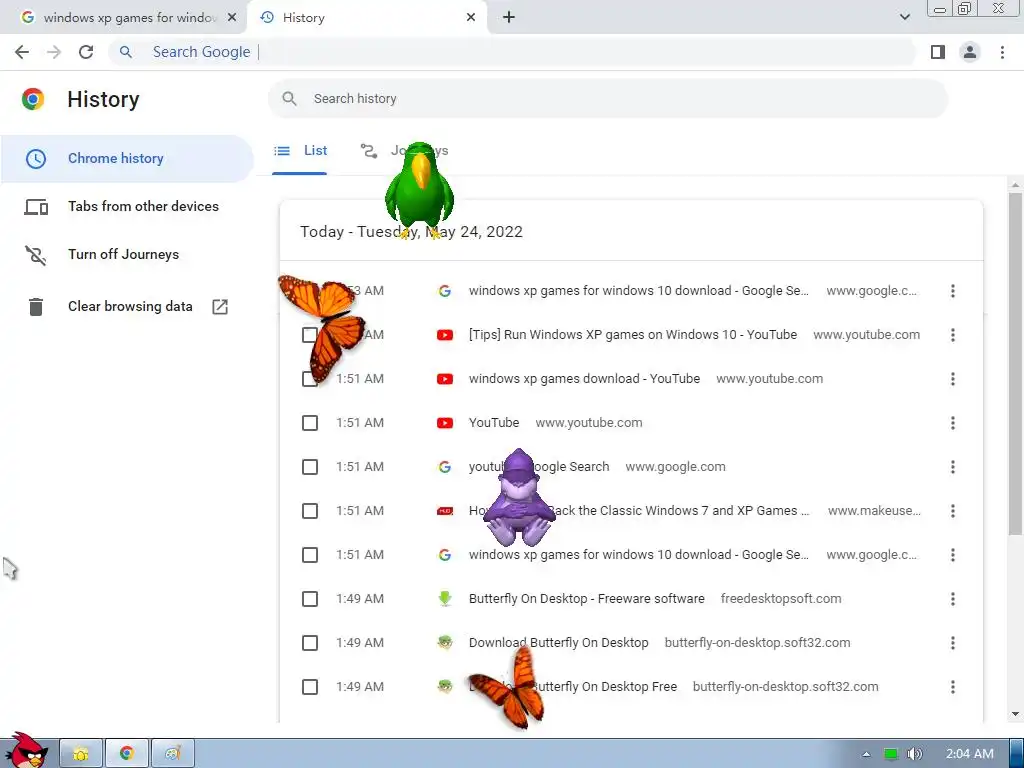Check the 1:51 AM windows xp games Google entry box
Viewport: 1024px width, 768px height.
[x=310, y=555]
